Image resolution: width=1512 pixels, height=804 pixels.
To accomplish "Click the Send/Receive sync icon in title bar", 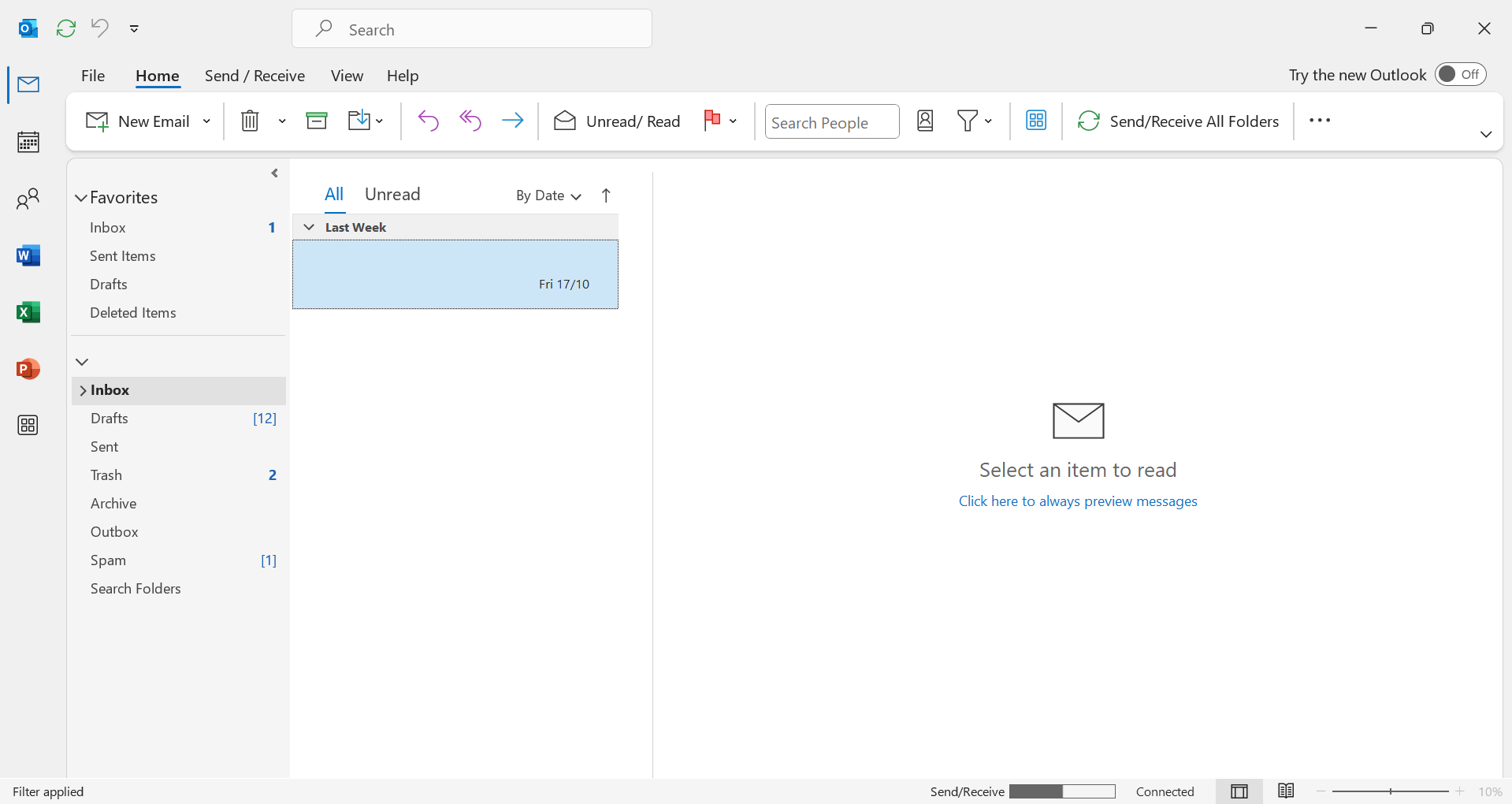I will point(66,28).
